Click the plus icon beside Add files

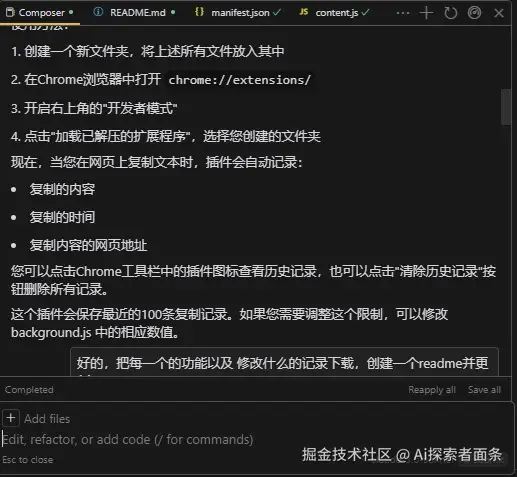click(11, 418)
